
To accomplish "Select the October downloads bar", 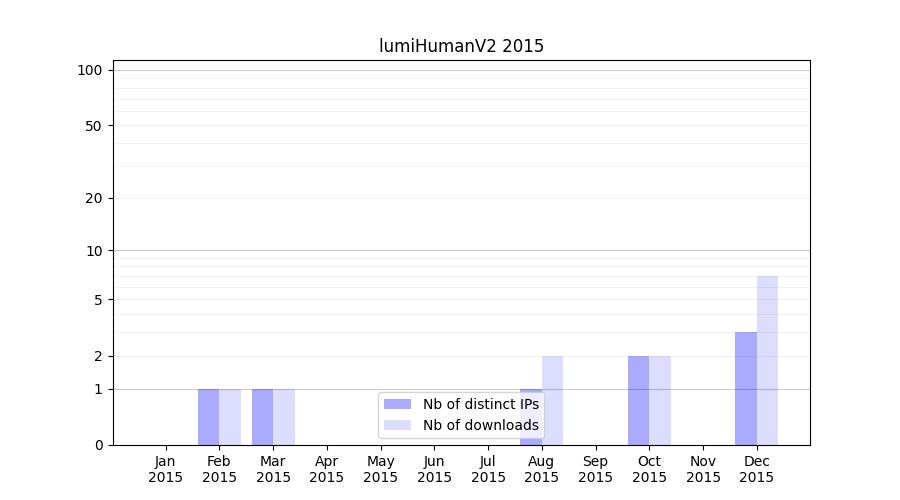I will coord(660,400).
